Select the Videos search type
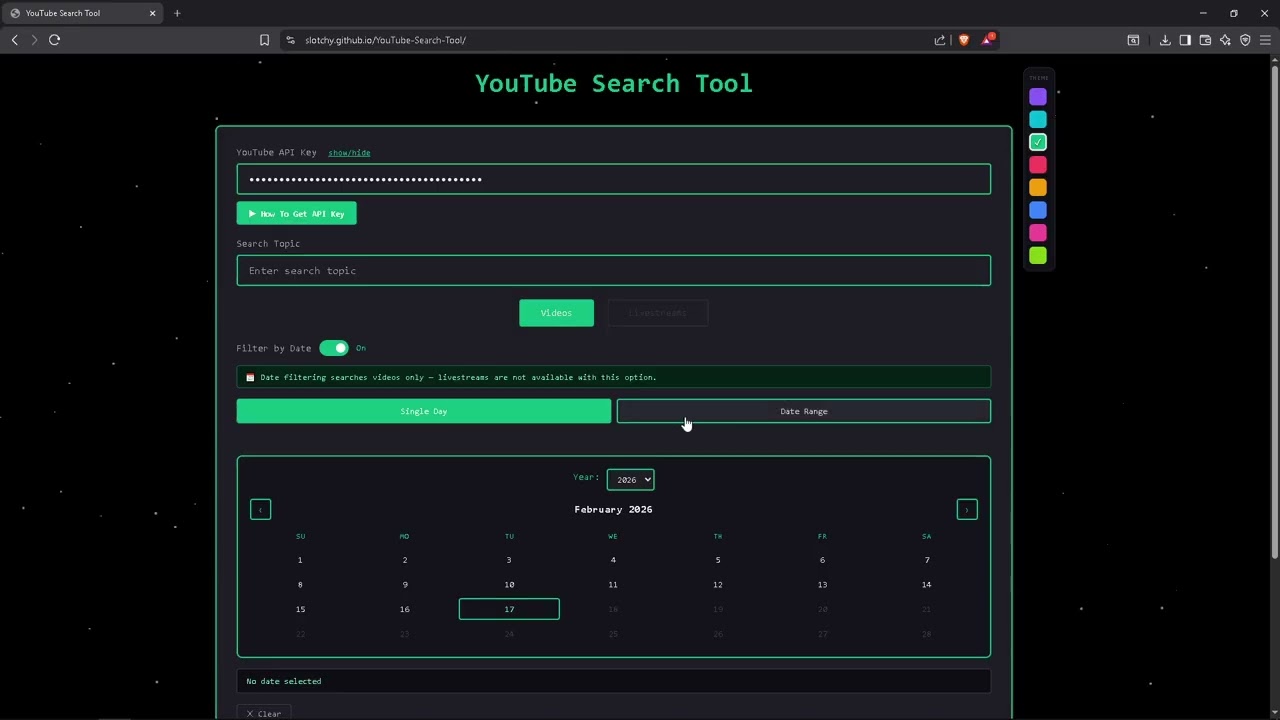 coord(556,313)
